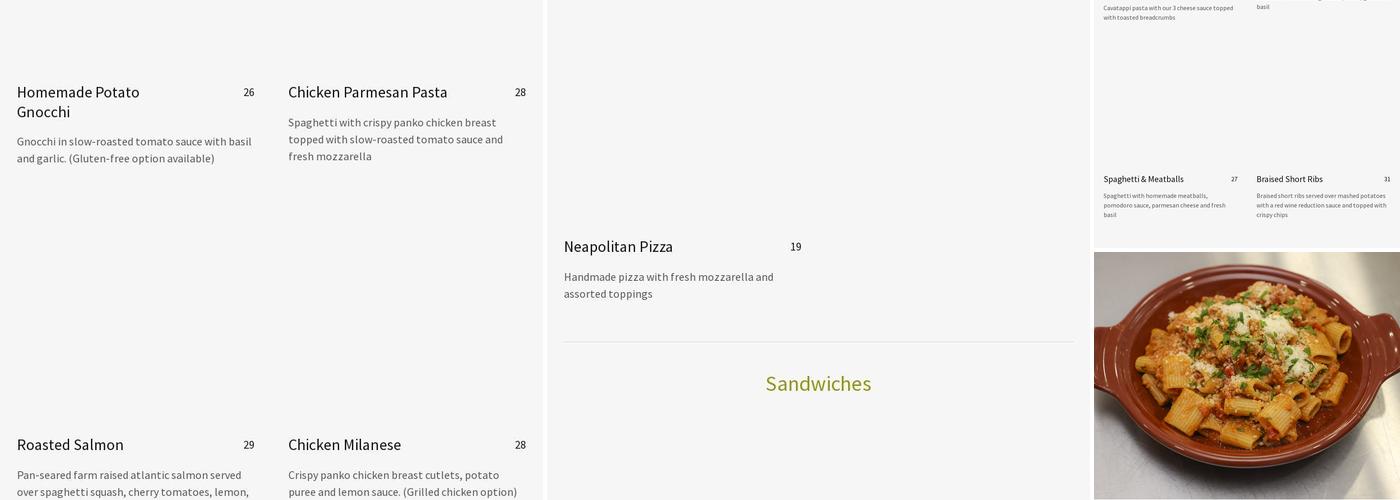
Task: Select the Braised Short Ribs title
Action: point(1289,179)
